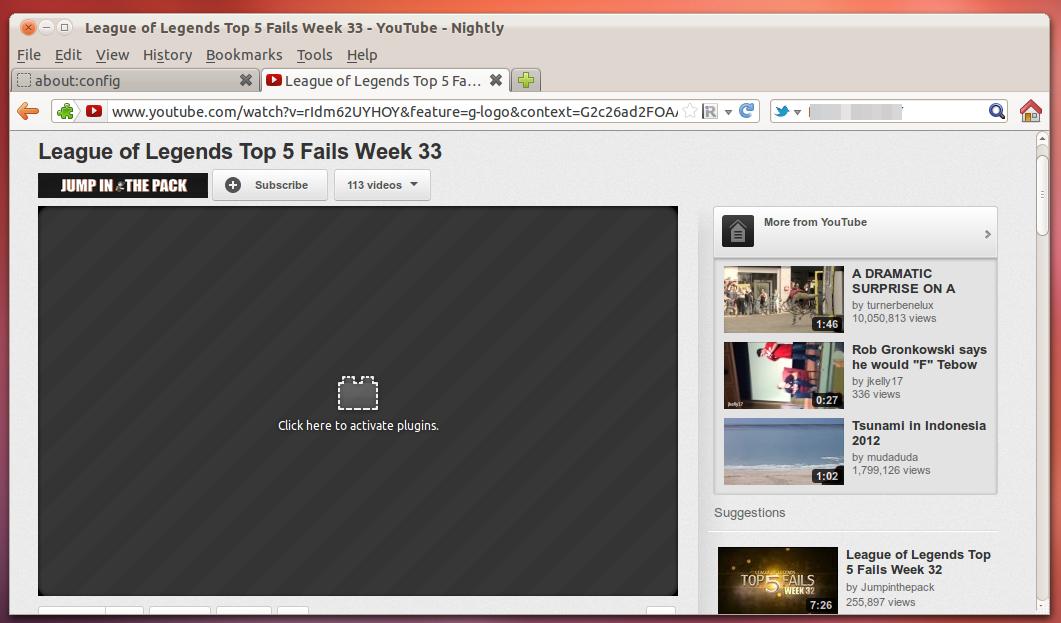Expand the 113 videos dropdown

[x=382, y=185]
